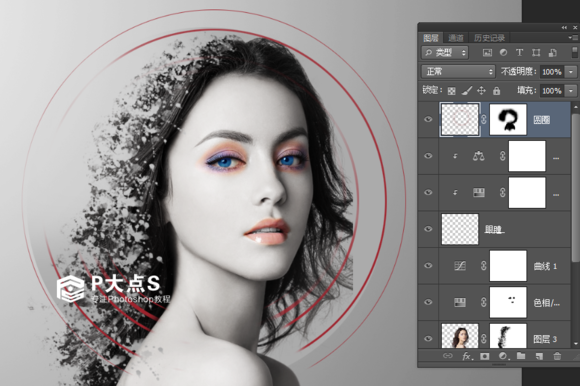Delete layer with trash icon
Image resolution: width=580 pixels, height=386 pixels.
[557, 356]
